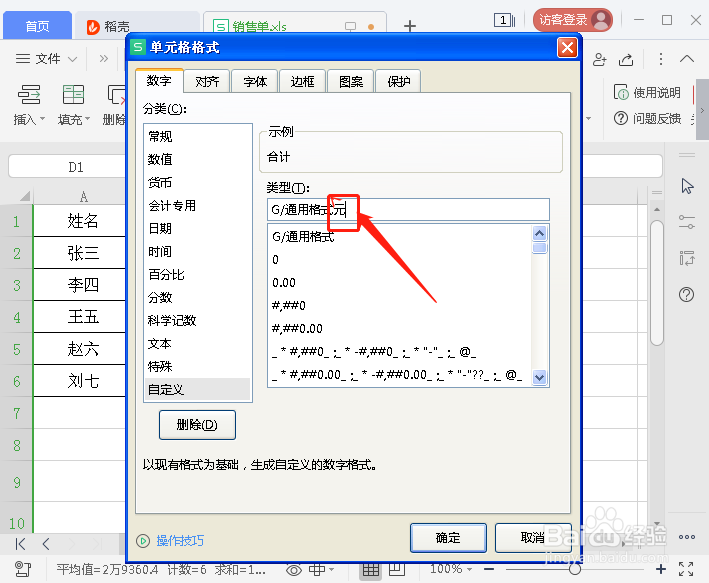709x583 pixels.
Task: Open 使用说明 help instructions
Action: pos(647,93)
